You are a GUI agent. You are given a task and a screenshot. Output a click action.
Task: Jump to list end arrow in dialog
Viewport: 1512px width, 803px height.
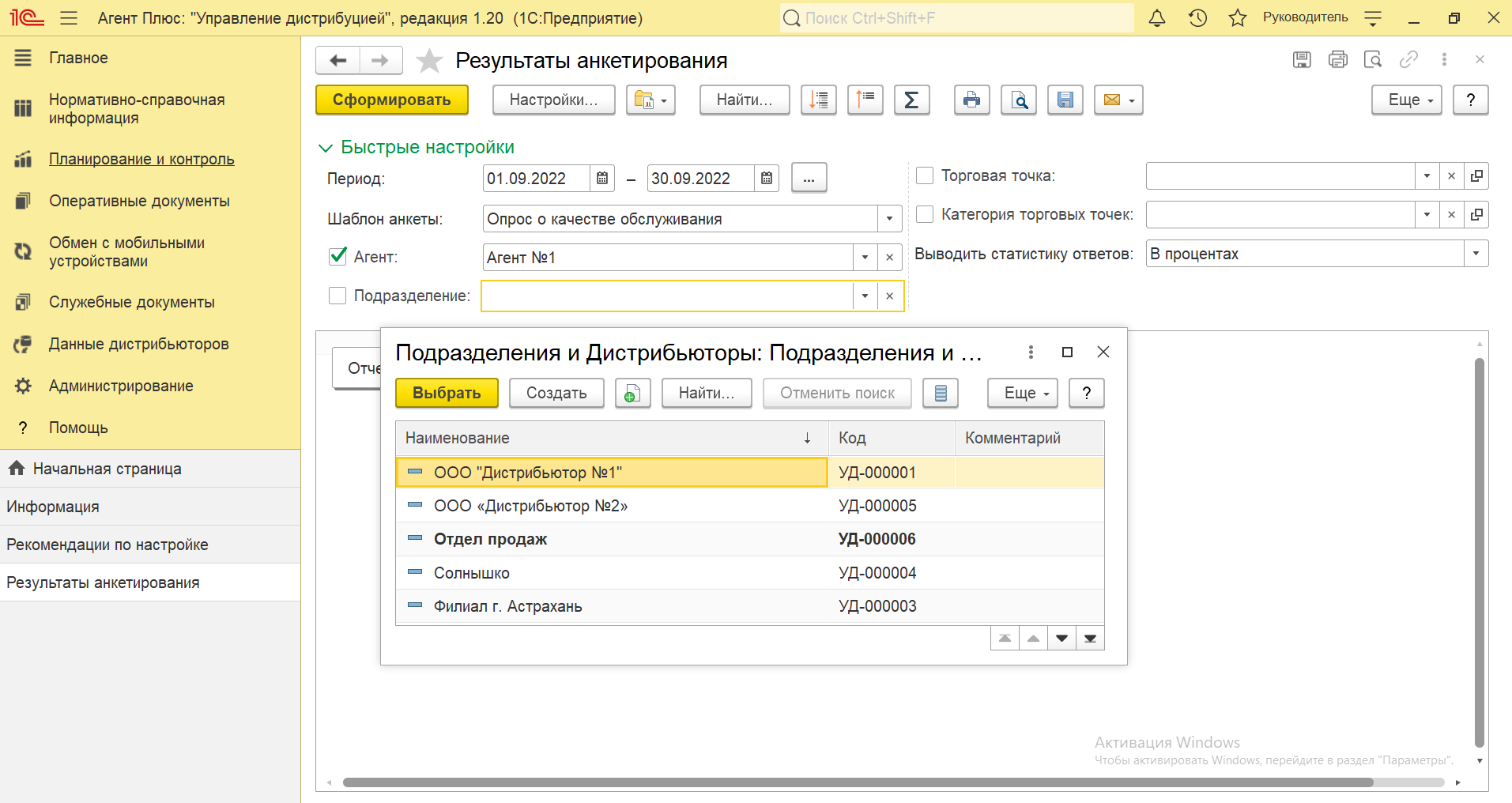pos(1090,639)
